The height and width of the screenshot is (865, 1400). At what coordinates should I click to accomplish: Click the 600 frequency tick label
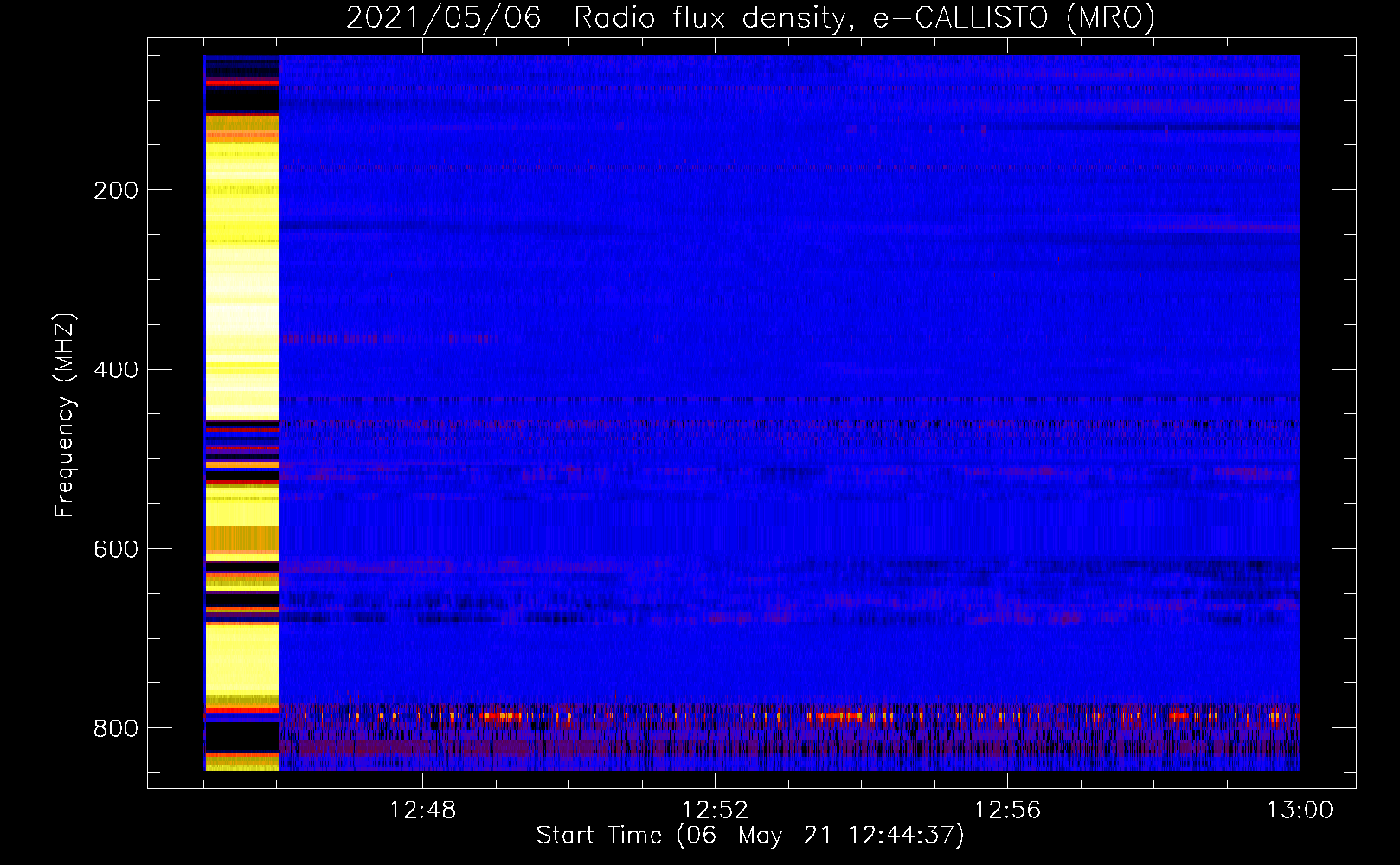[116, 549]
